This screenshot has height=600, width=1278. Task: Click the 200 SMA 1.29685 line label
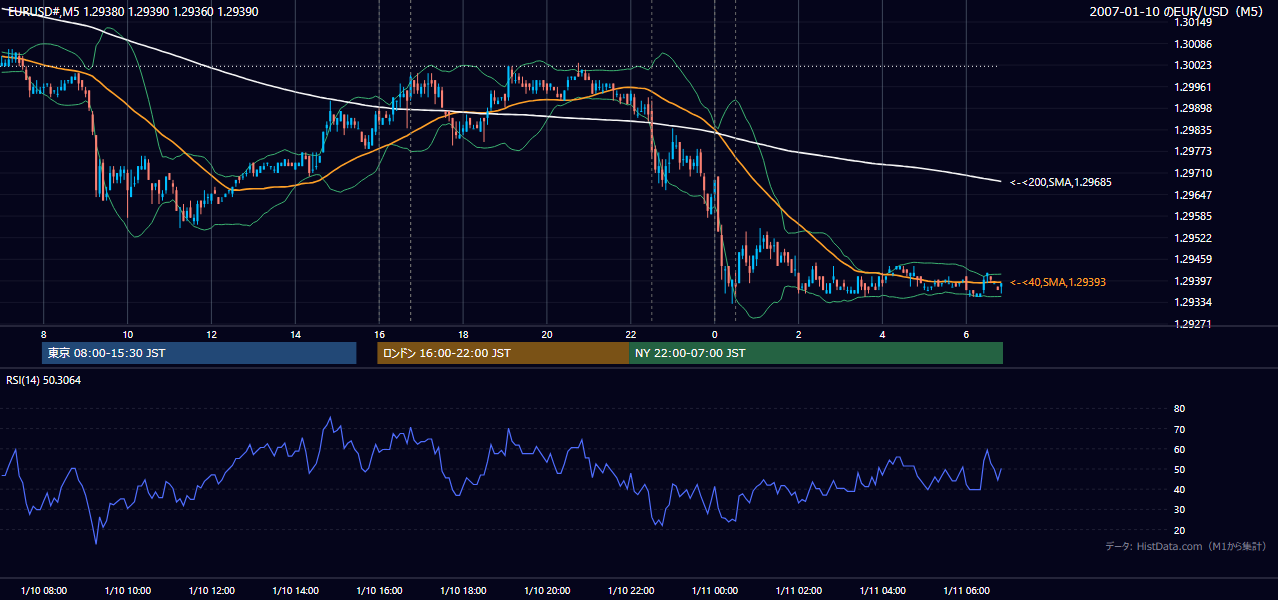click(1060, 182)
